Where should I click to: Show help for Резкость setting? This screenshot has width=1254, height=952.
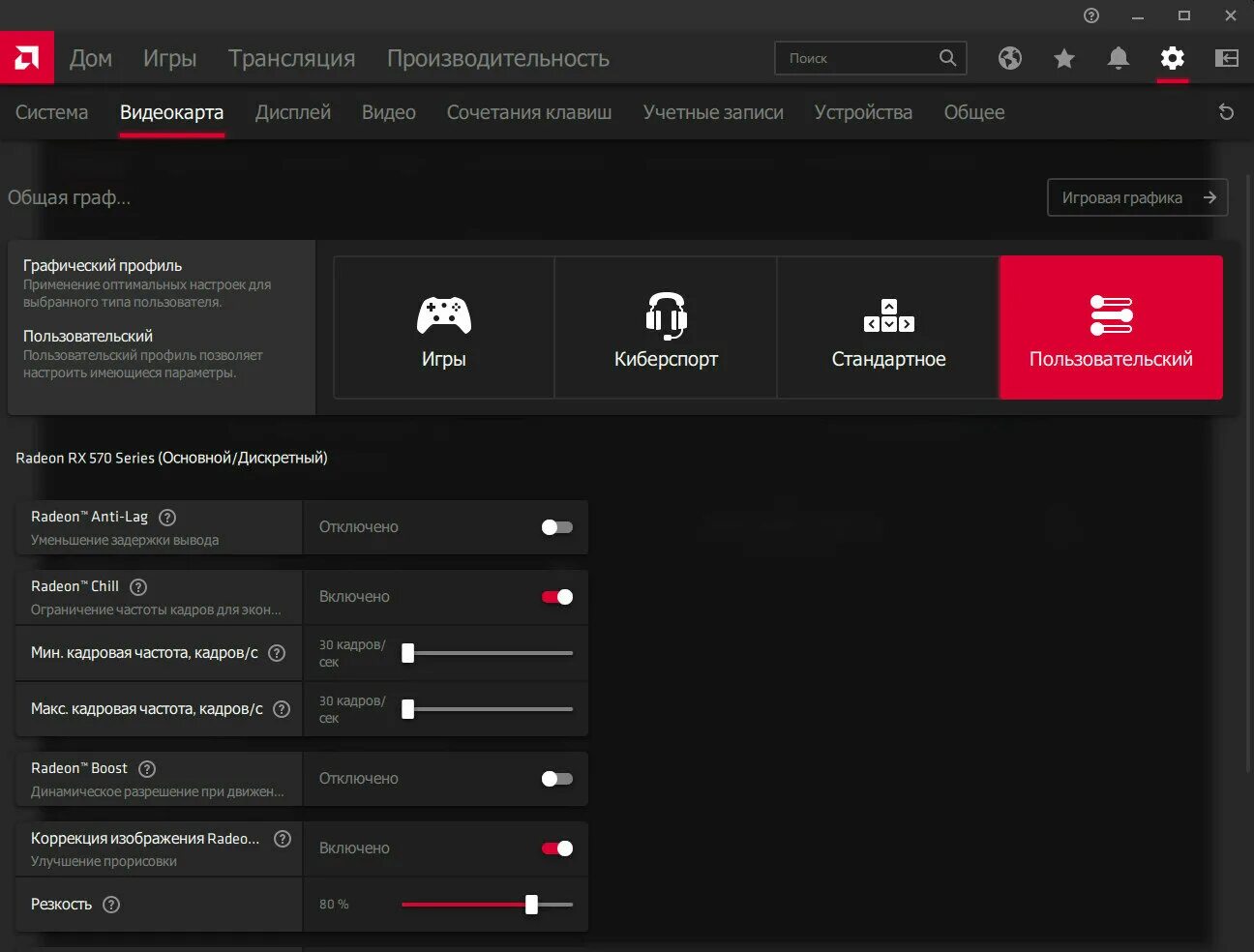(x=111, y=905)
